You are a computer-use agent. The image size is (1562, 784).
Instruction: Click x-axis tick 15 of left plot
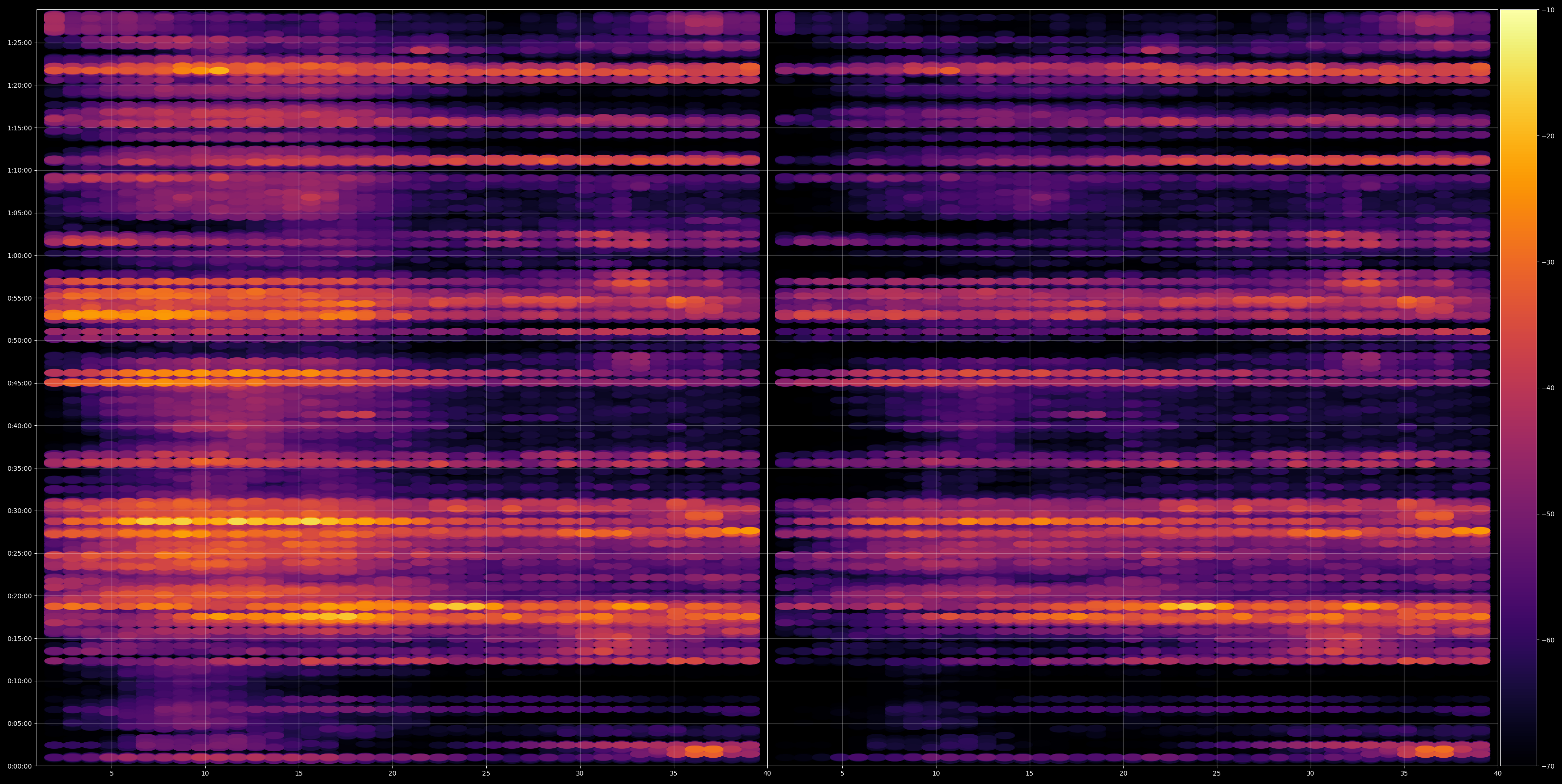point(299,774)
